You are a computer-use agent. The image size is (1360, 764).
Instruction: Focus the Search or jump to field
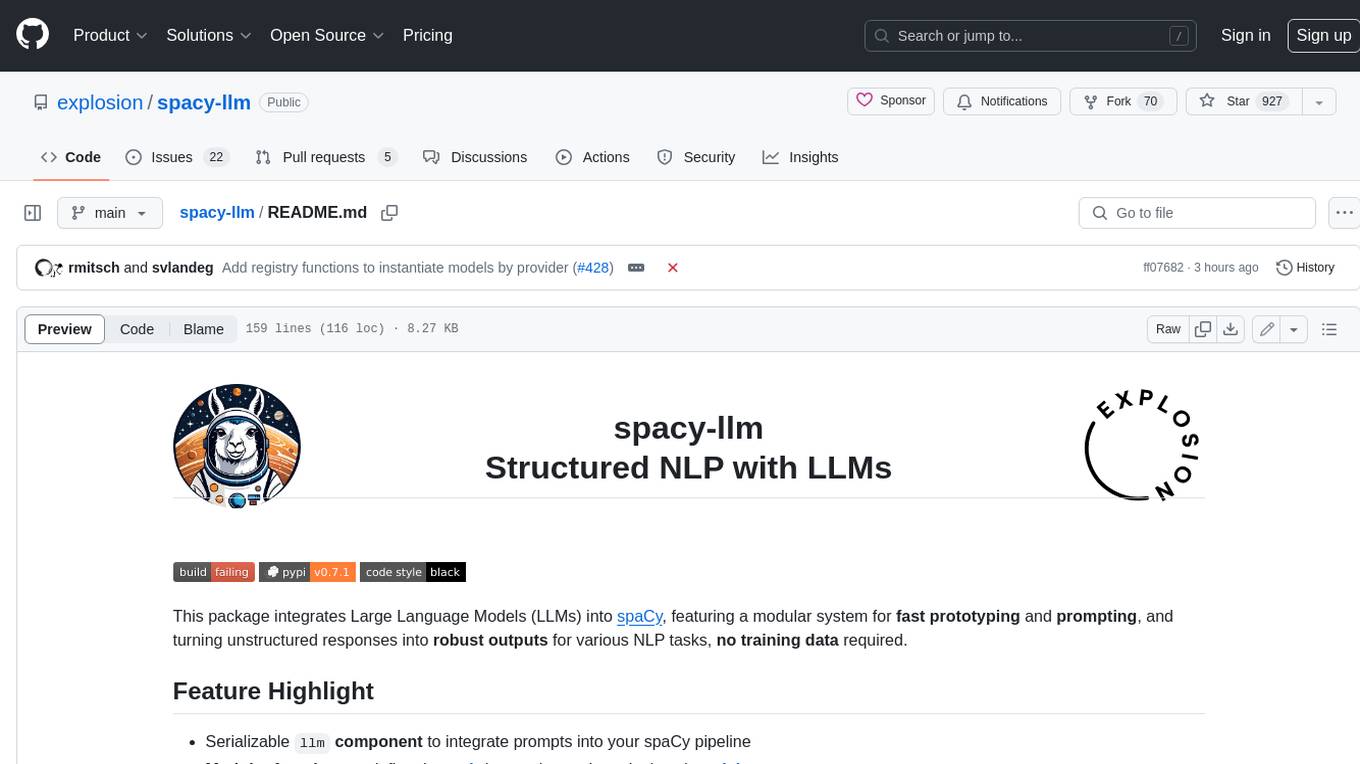pos(1031,36)
